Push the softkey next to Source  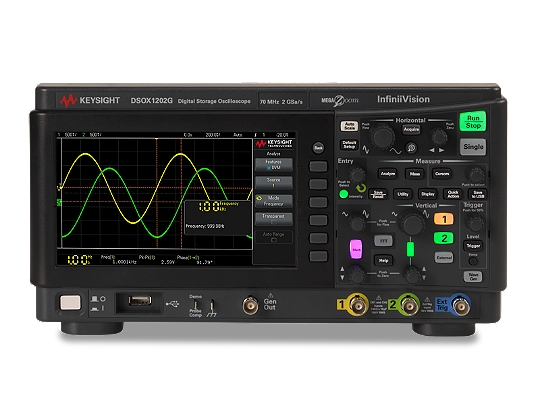tap(318, 184)
